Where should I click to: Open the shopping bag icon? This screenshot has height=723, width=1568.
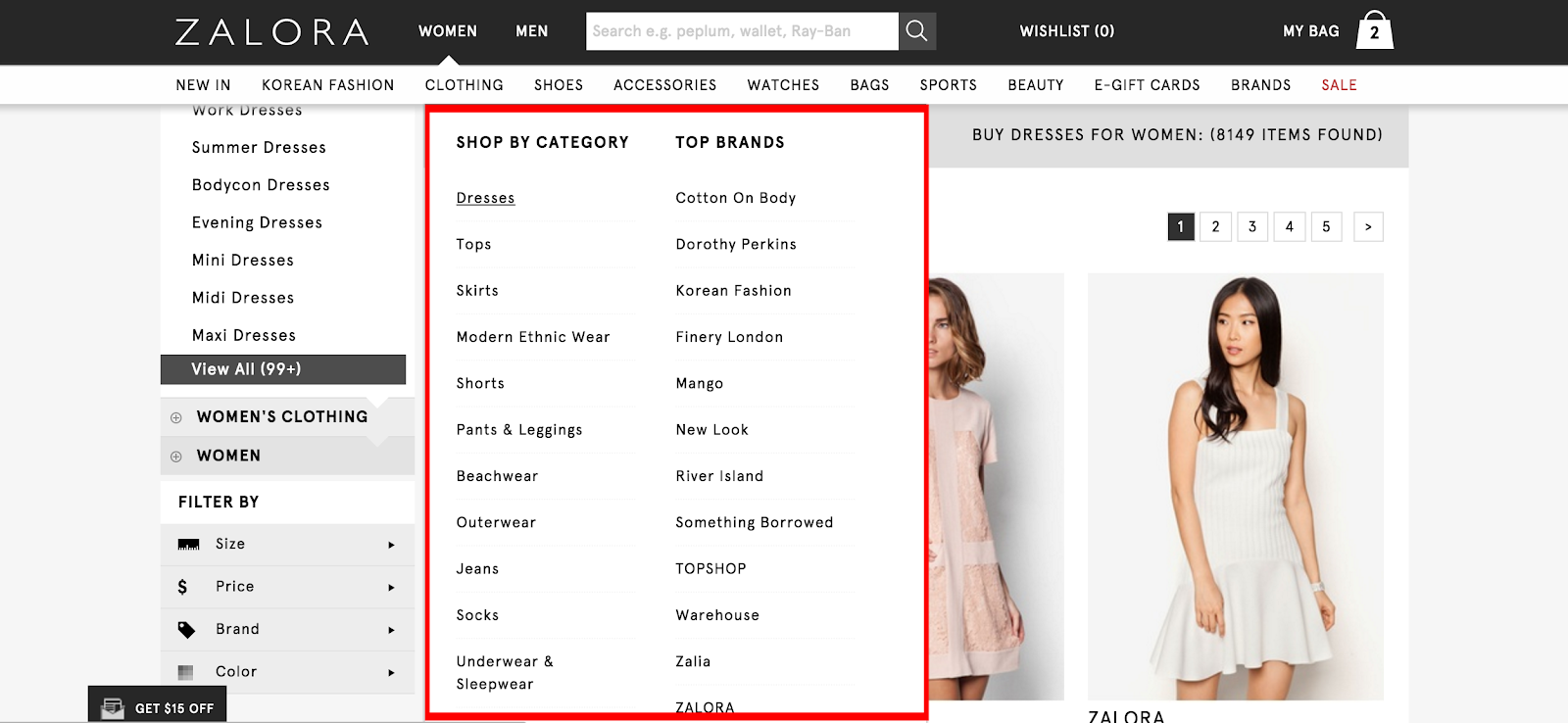[1374, 30]
